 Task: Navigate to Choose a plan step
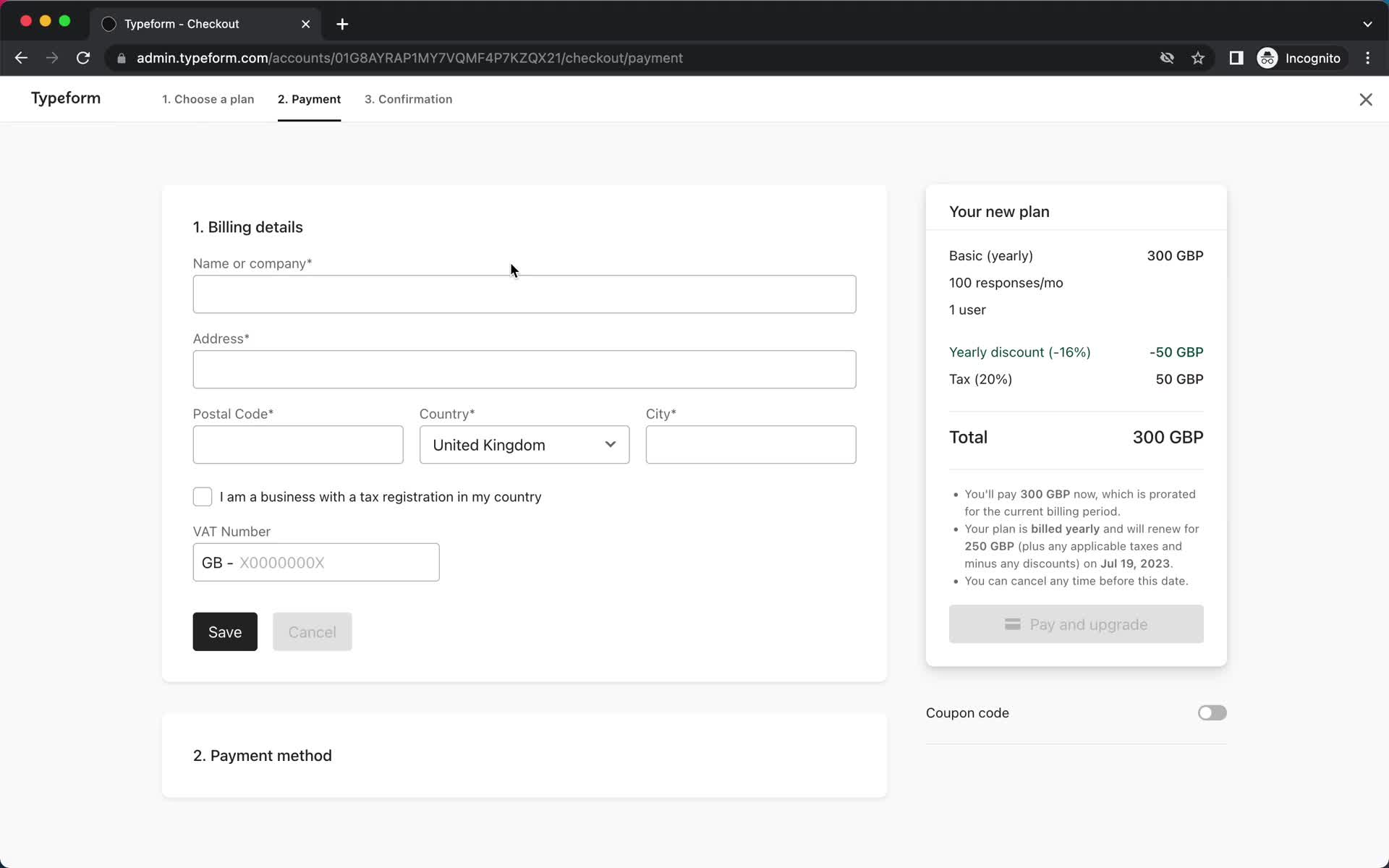tap(208, 99)
